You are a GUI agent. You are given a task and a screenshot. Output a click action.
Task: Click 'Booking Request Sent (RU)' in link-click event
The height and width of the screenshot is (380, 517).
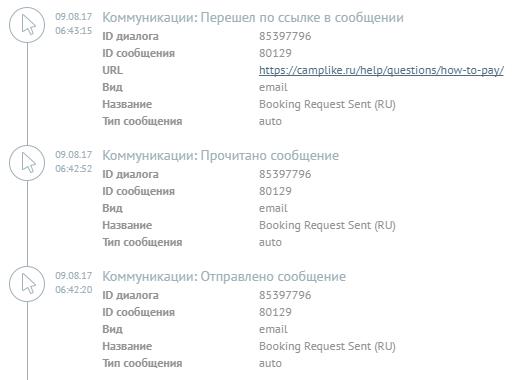coord(327,104)
